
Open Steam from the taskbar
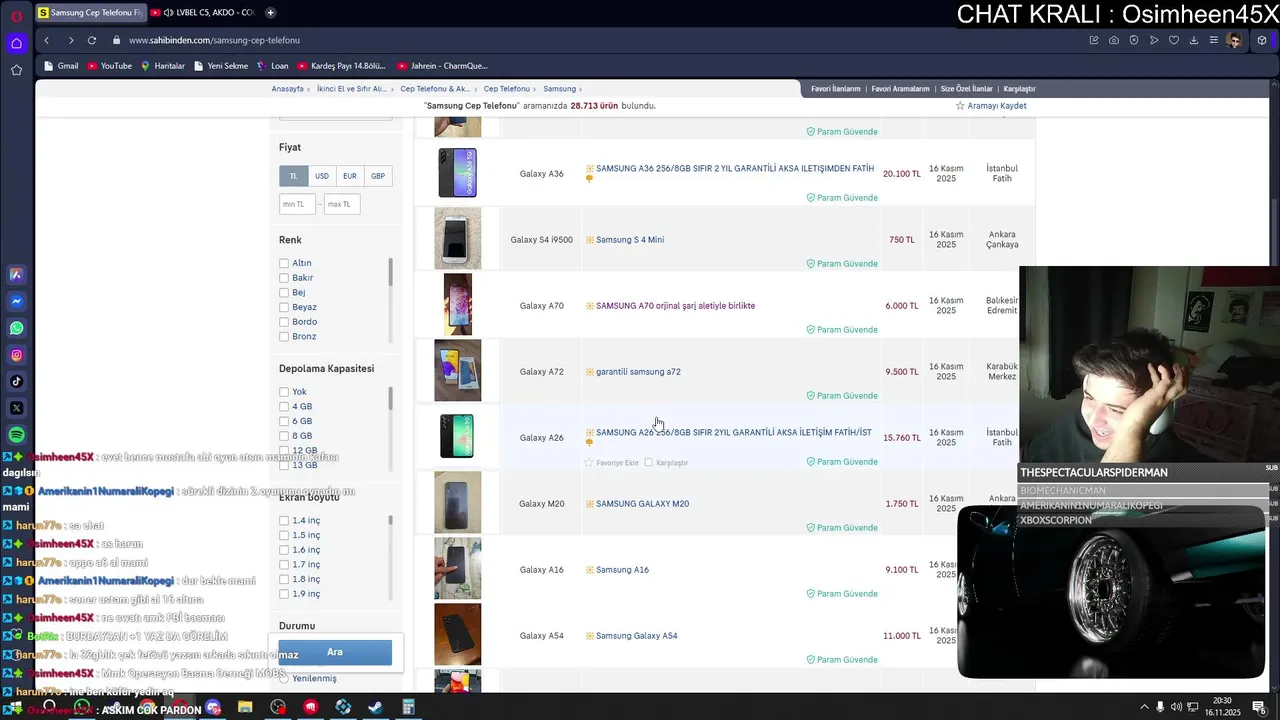pos(375,707)
